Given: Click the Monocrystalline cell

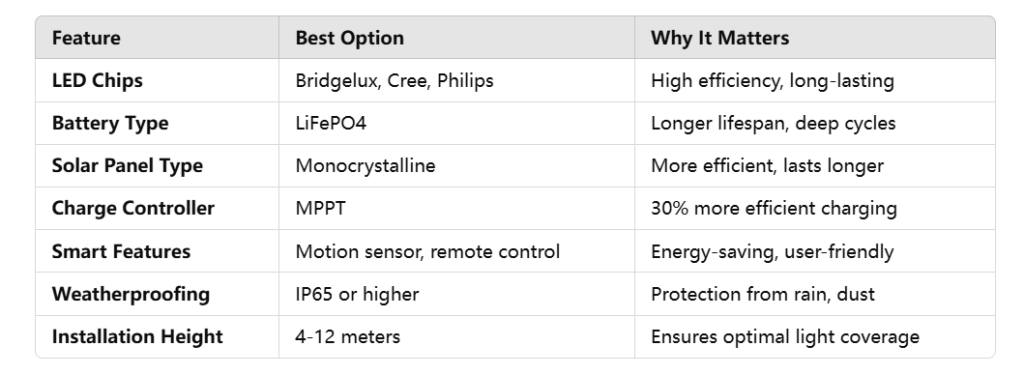Looking at the screenshot, I should (x=366, y=166).
